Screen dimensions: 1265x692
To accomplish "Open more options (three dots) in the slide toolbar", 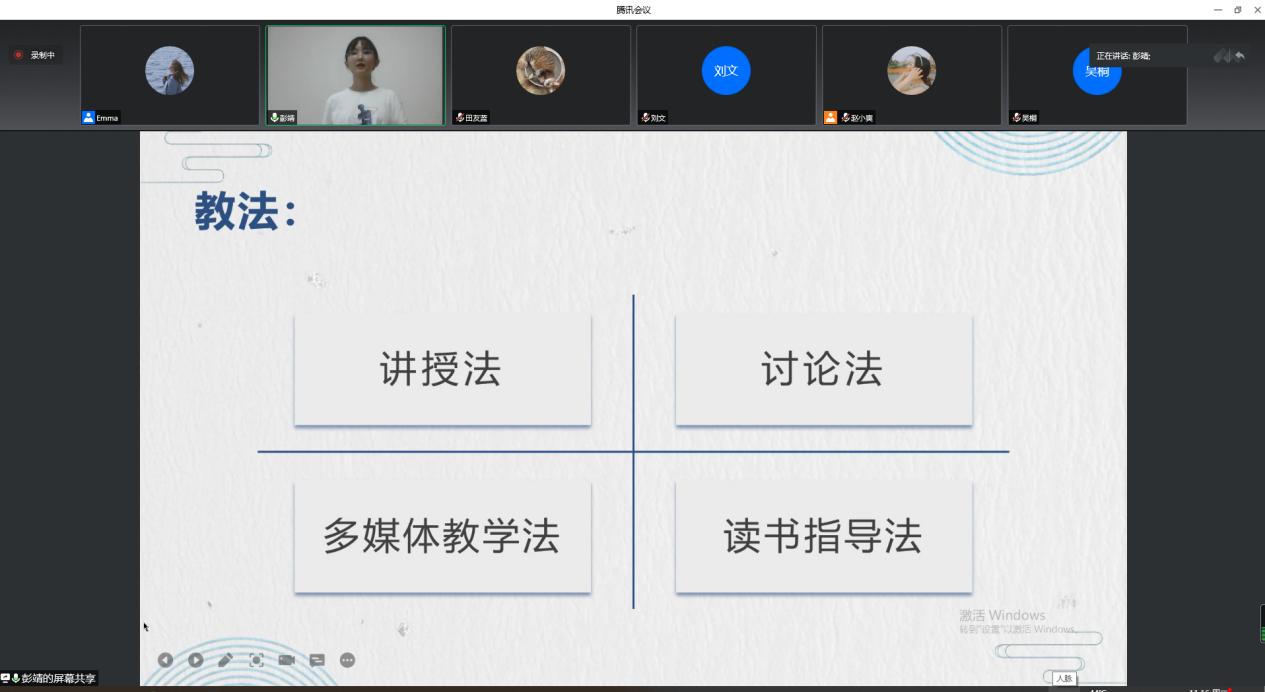I will [347, 660].
